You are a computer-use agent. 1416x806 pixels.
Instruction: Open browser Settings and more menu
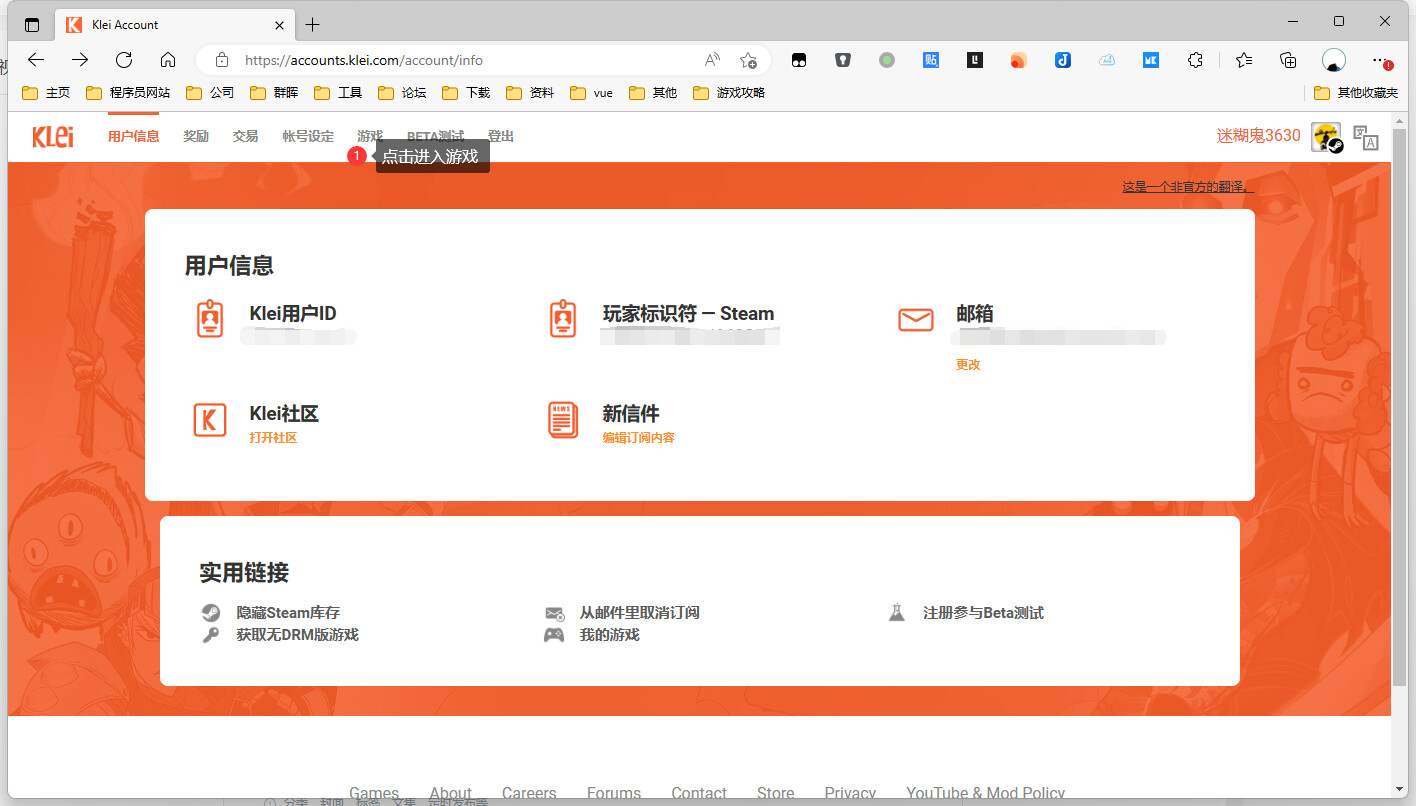pos(1381,60)
